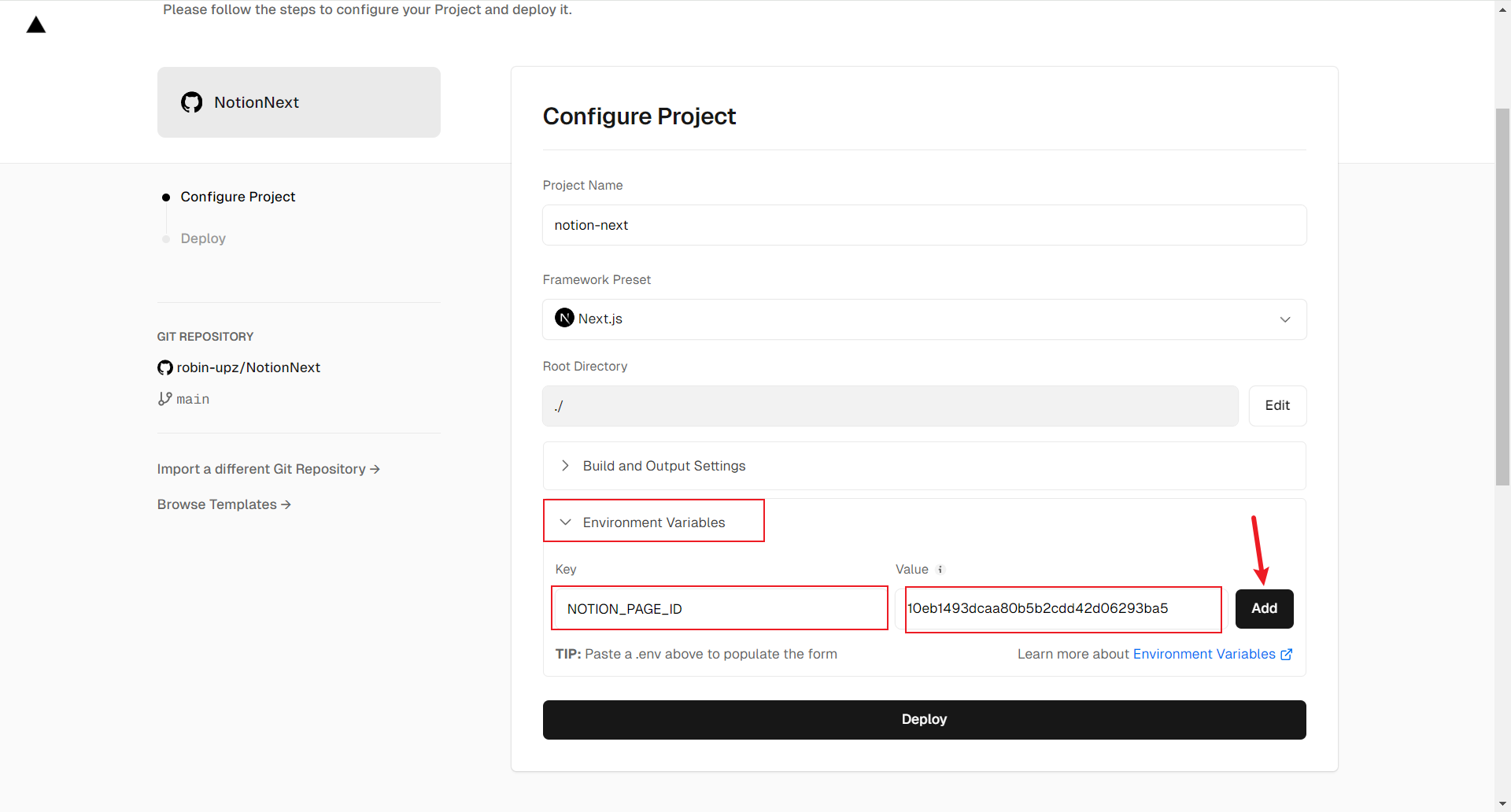Click the page vertical scrollbar
1511x812 pixels.
pyautogui.click(x=1502, y=299)
